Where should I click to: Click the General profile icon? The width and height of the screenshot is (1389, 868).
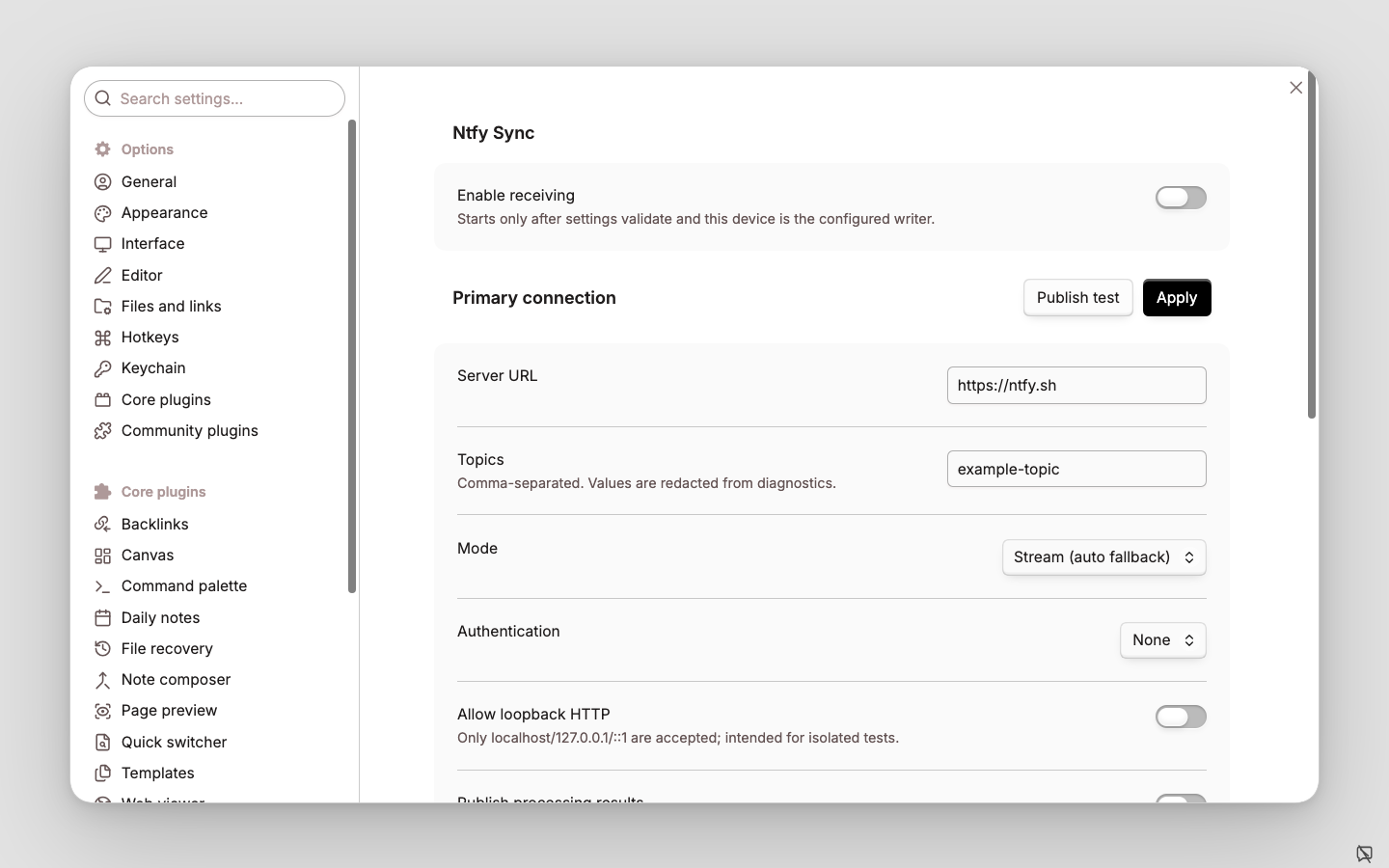click(103, 182)
